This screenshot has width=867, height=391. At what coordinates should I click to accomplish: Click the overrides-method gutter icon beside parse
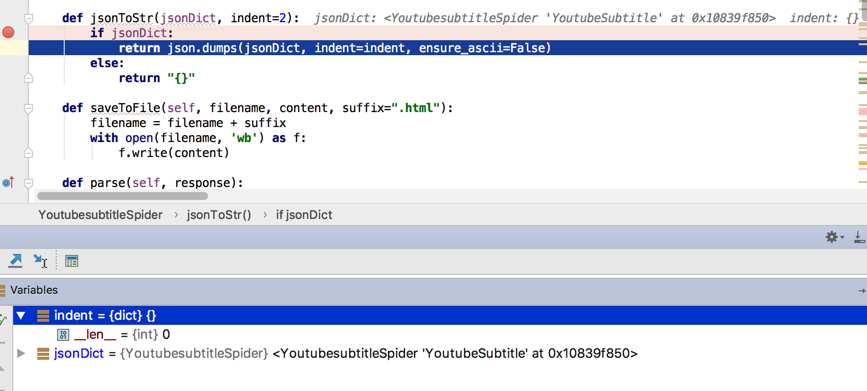click(8, 182)
